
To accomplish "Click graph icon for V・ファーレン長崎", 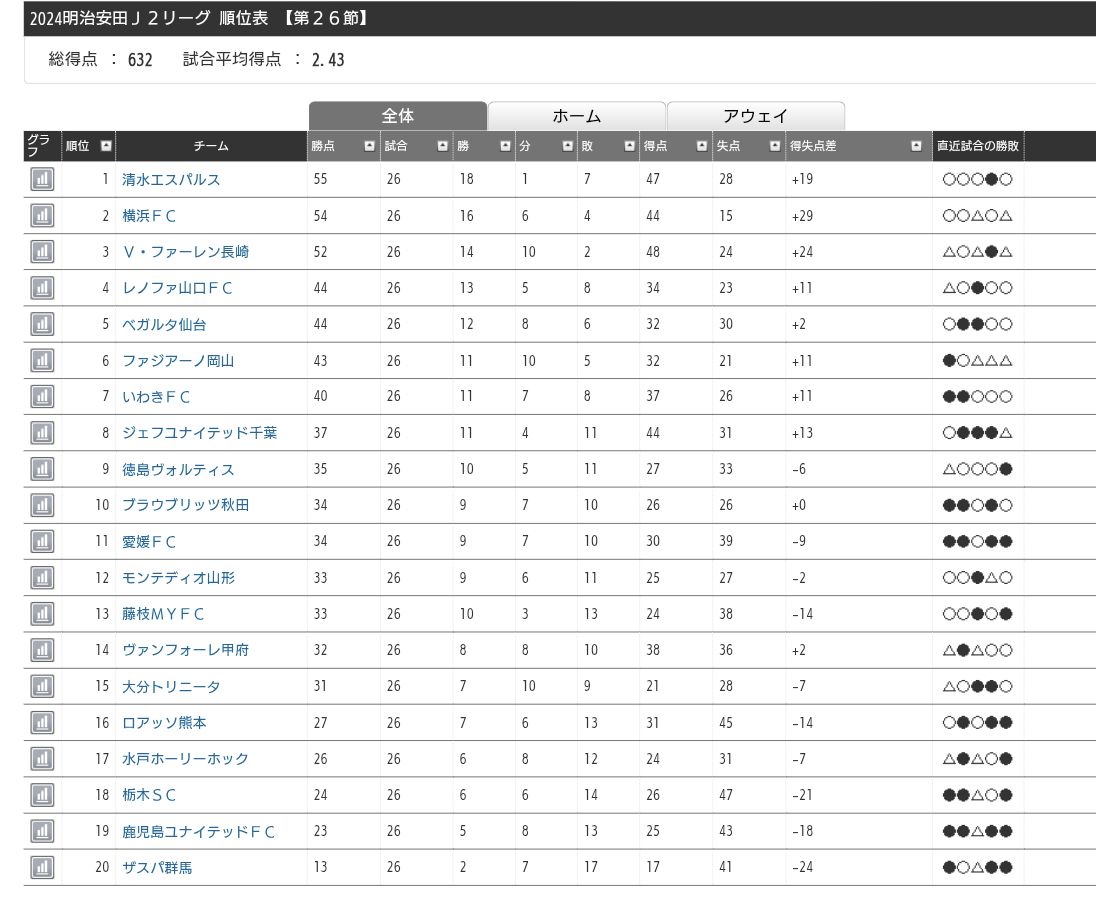I will coord(42,252).
